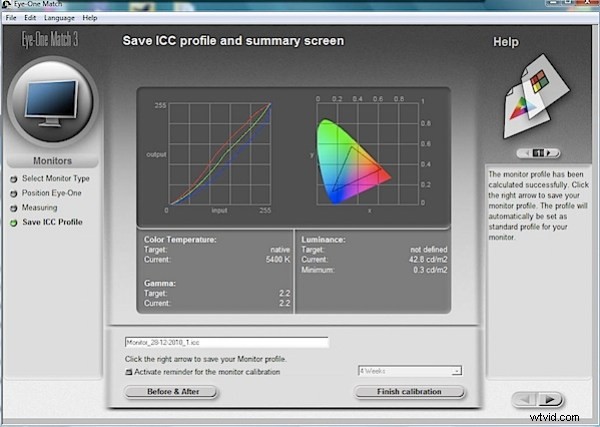Click the Finish calibration button
600x427 pixels.
coord(409,392)
